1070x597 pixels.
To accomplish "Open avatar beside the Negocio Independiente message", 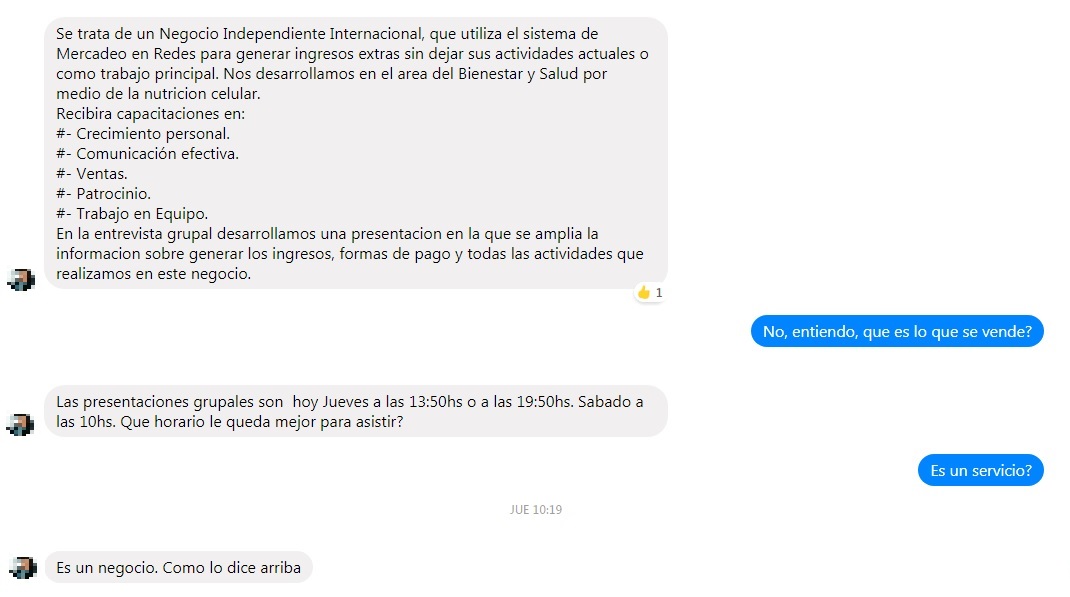I will (x=21, y=279).
